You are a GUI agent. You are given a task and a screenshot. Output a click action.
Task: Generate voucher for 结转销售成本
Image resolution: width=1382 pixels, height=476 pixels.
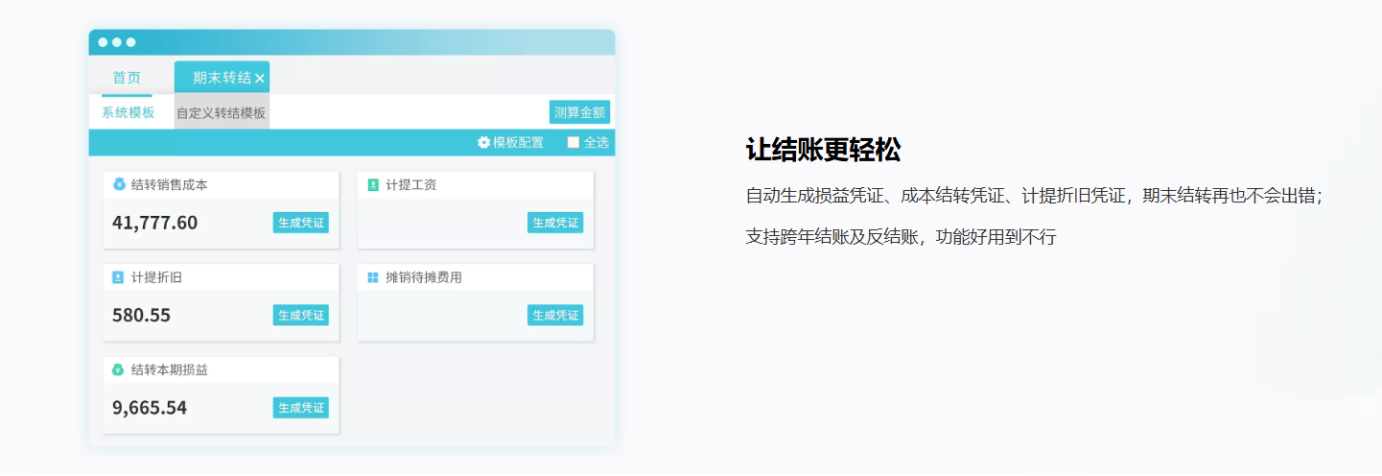(x=301, y=222)
